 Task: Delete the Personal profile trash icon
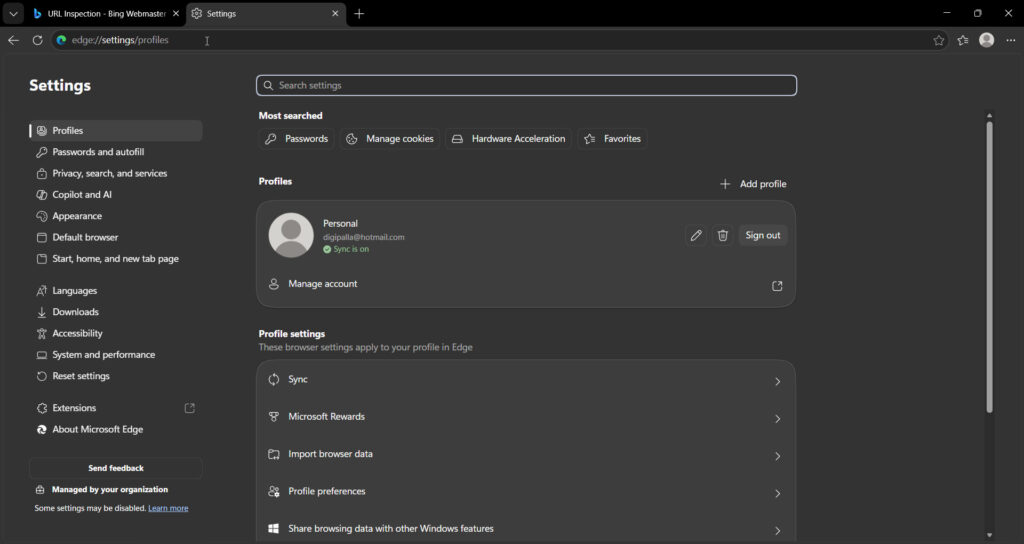(x=722, y=235)
